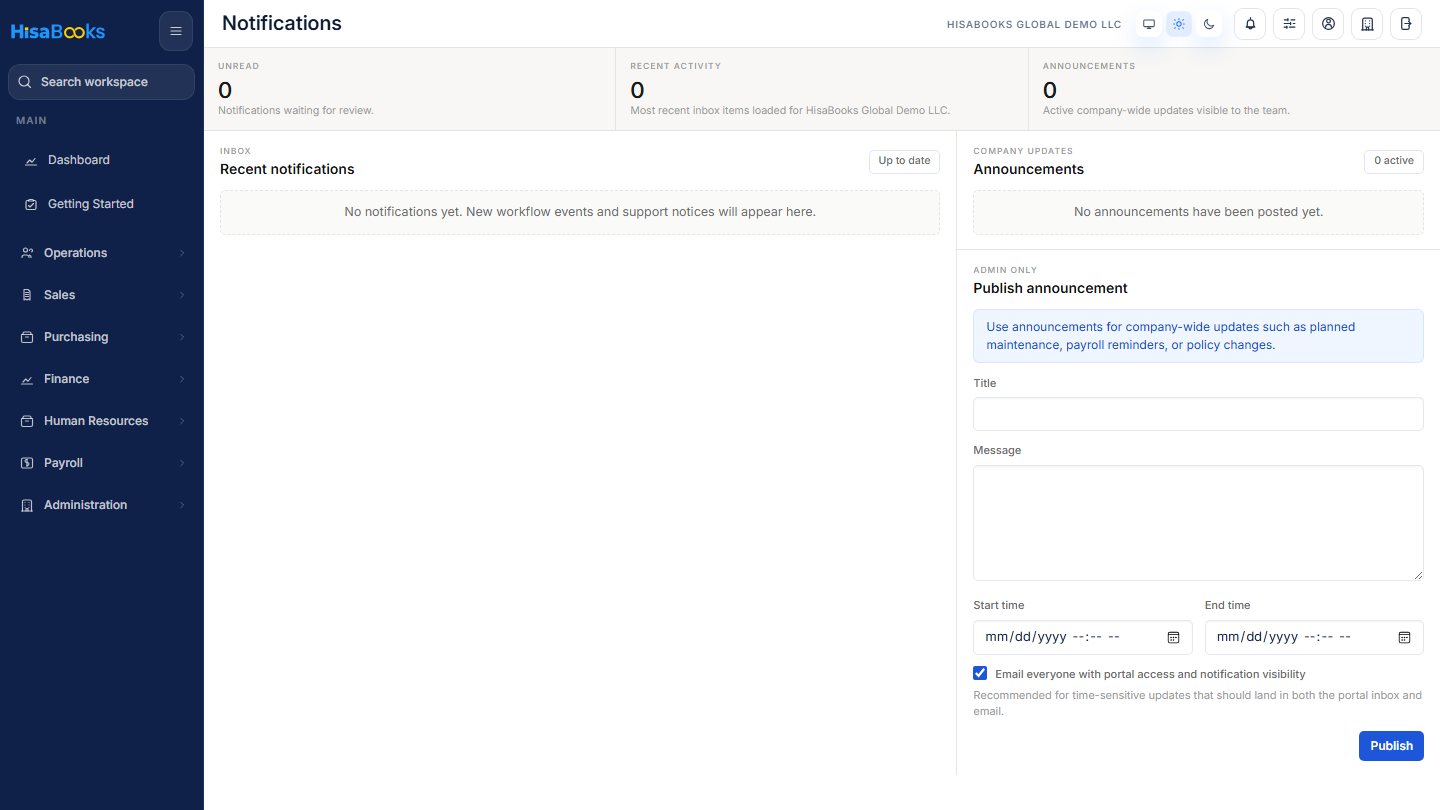Expand the Payroll menu chevron

(182, 463)
